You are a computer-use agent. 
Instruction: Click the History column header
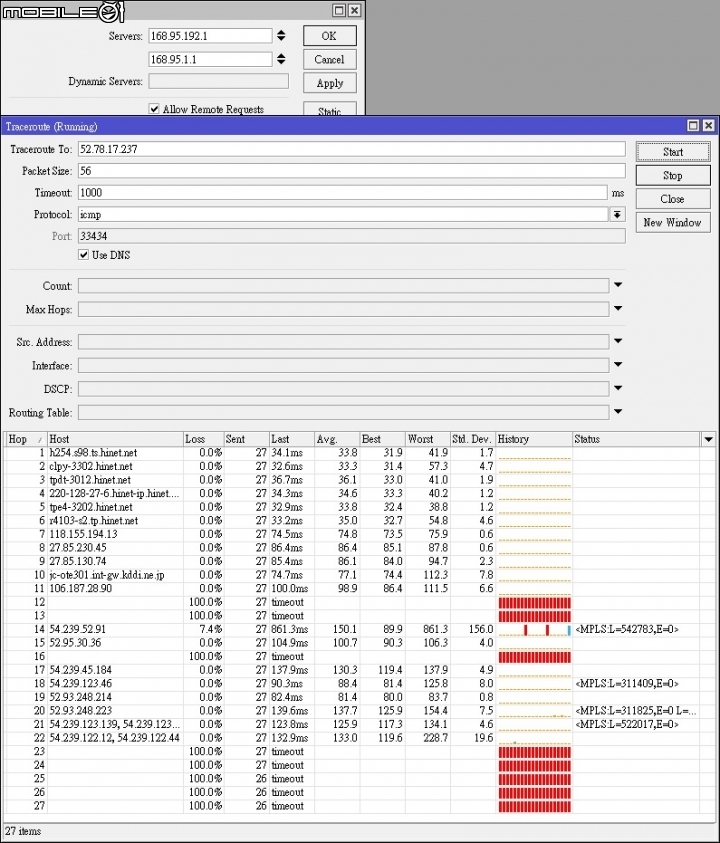coord(534,439)
